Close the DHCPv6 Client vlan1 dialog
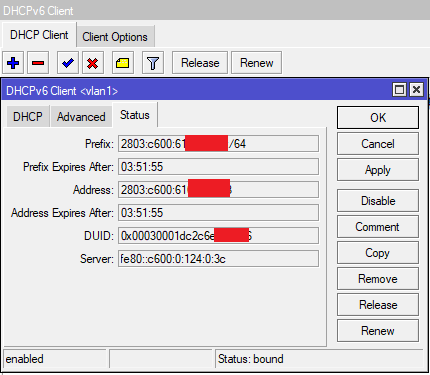The height and width of the screenshot is (375, 430). click(417, 90)
